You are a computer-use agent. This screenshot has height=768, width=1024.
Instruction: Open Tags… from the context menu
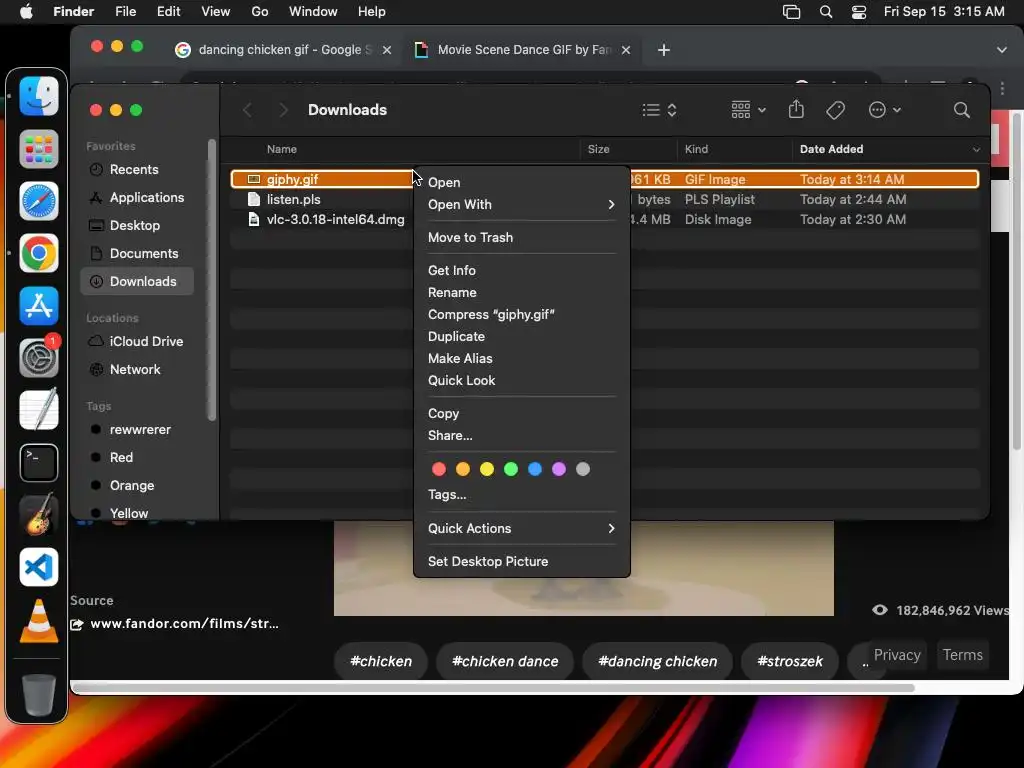(521, 494)
